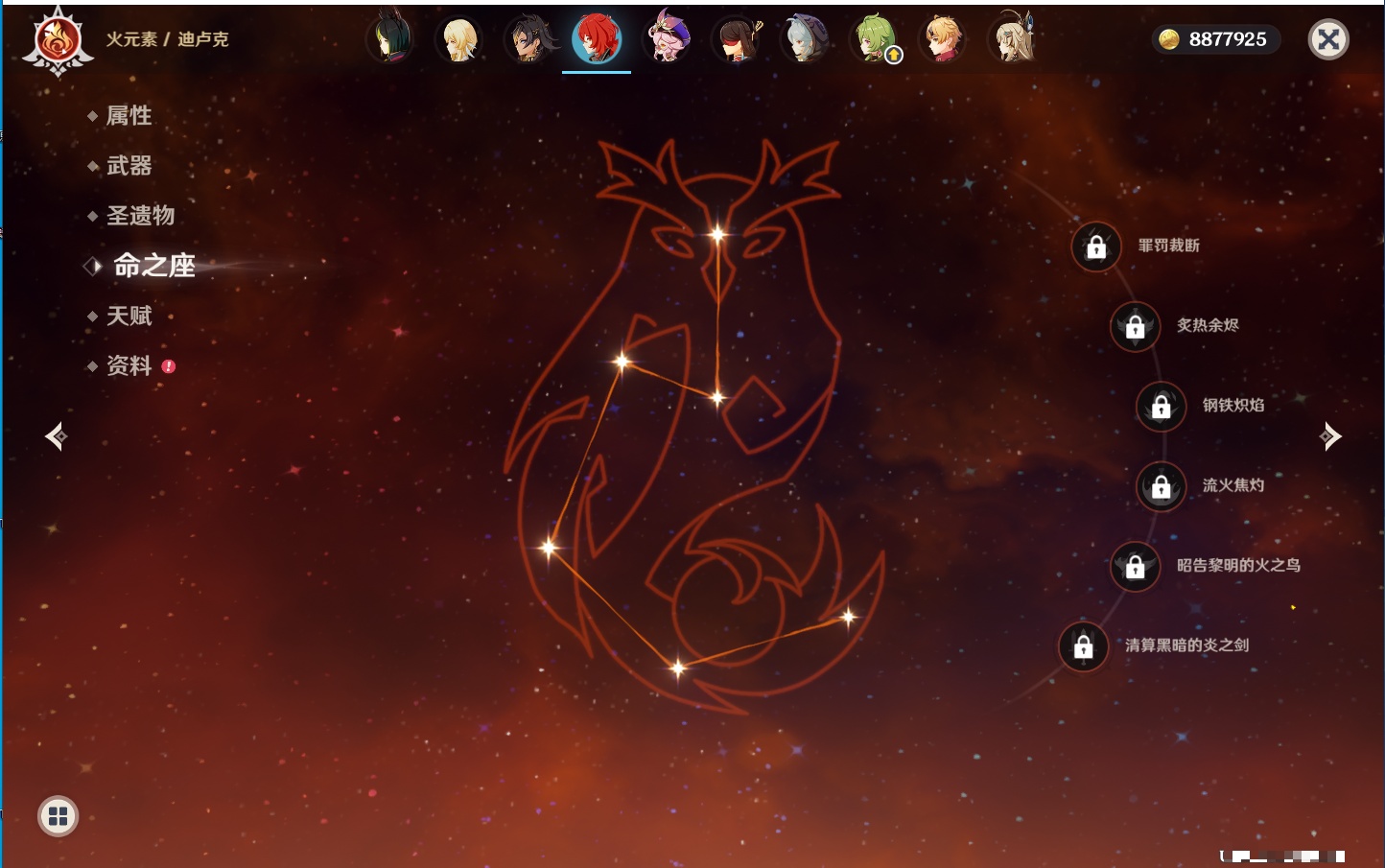The width and height of the screenshot is (1385, 868).
Task: Select the black-and-green-haired character avatar with ears
Action: (389, 40)
